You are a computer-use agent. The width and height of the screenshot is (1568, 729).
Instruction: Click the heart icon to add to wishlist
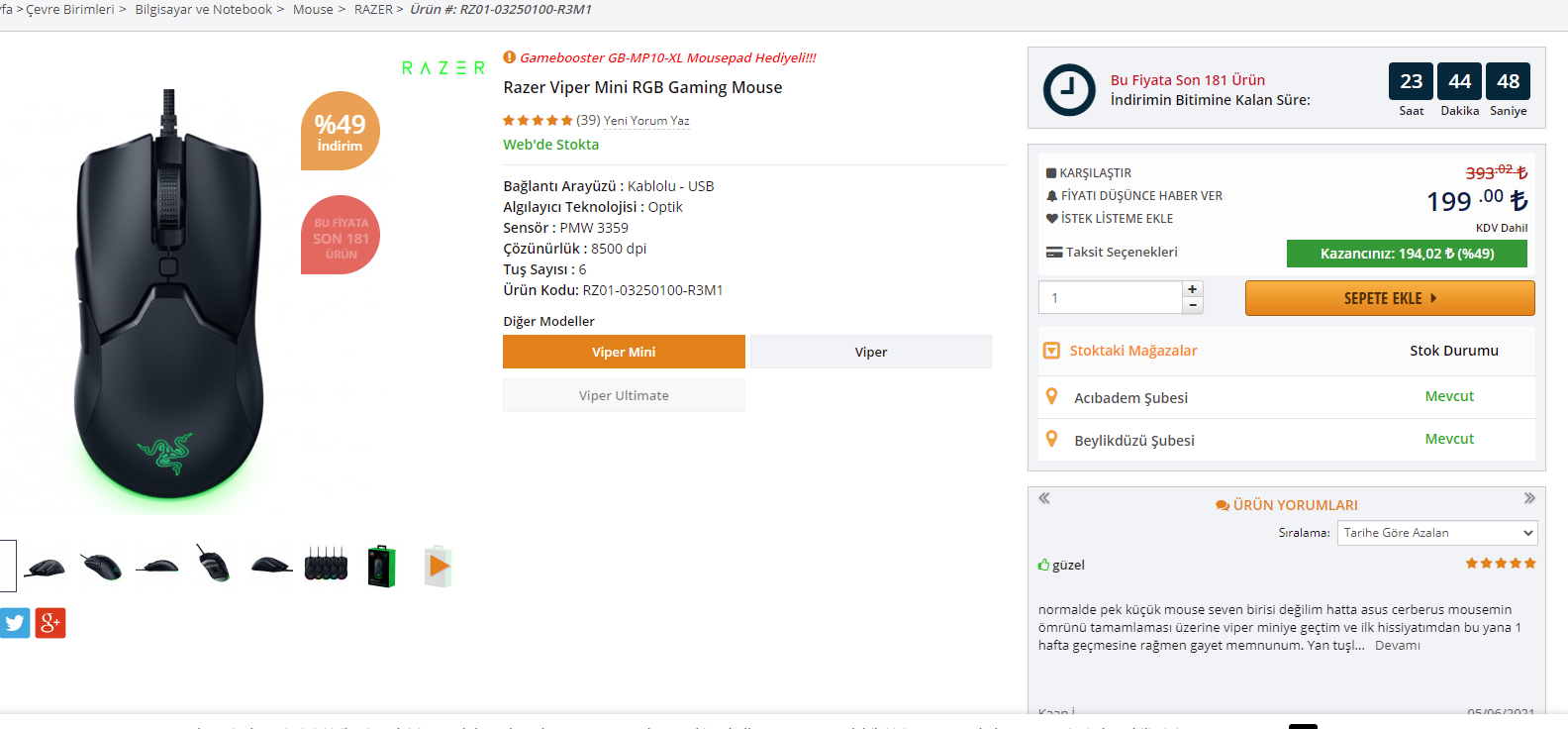click(1052, 219)
